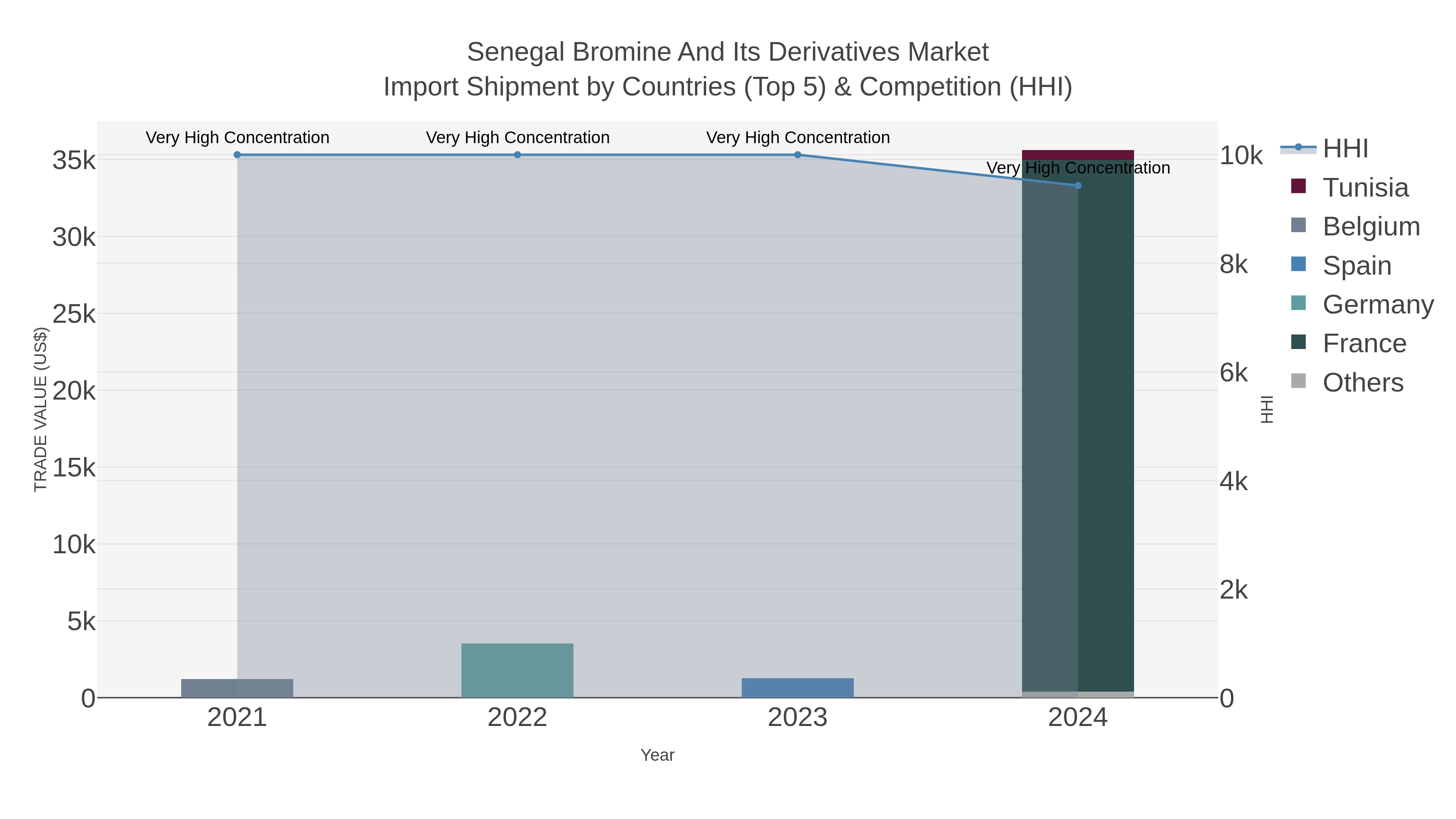The image size is (1456, 819).
Task: Click the 2023 x-axis label
Action: [798, 718]
